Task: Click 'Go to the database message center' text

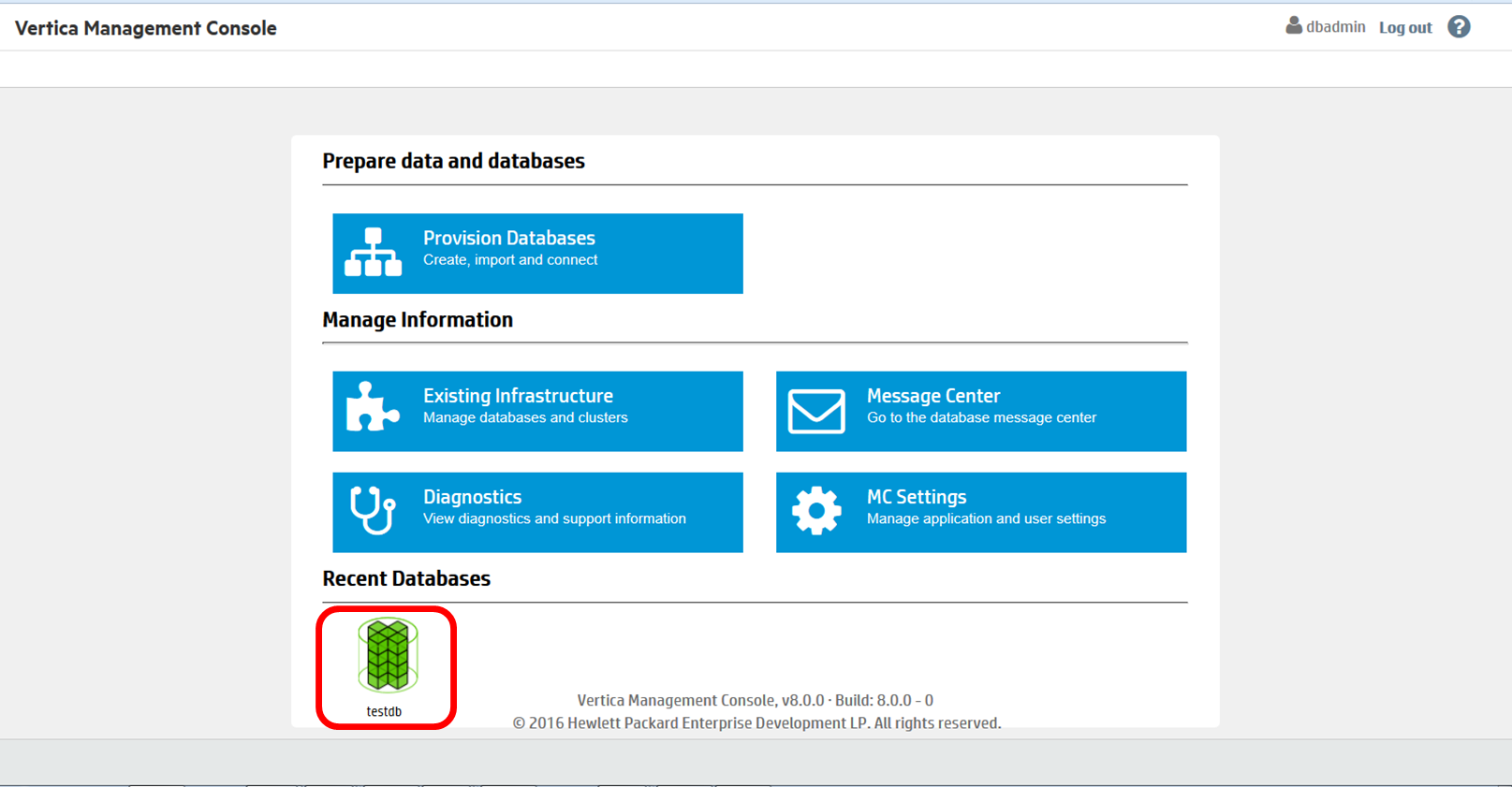Action: 981,417
